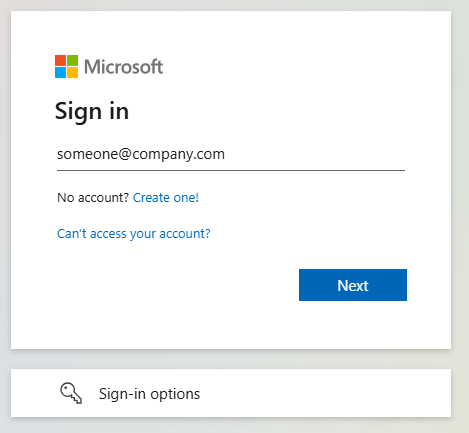The image size is (469, 433).
Task: Click the underline beneath the email field
Action: pyautogui.click(x=231, y=170)
